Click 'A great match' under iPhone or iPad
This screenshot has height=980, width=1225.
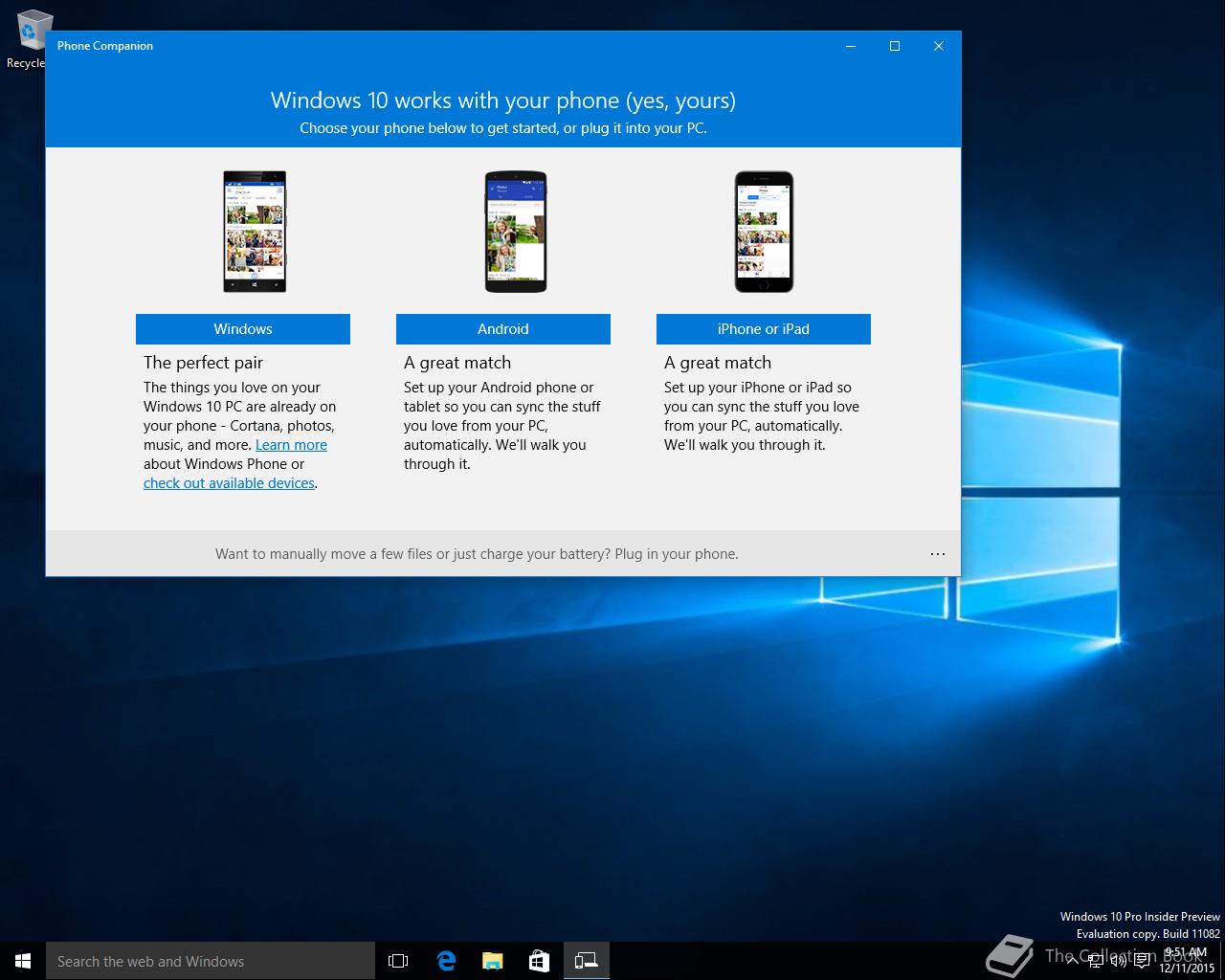718,363
